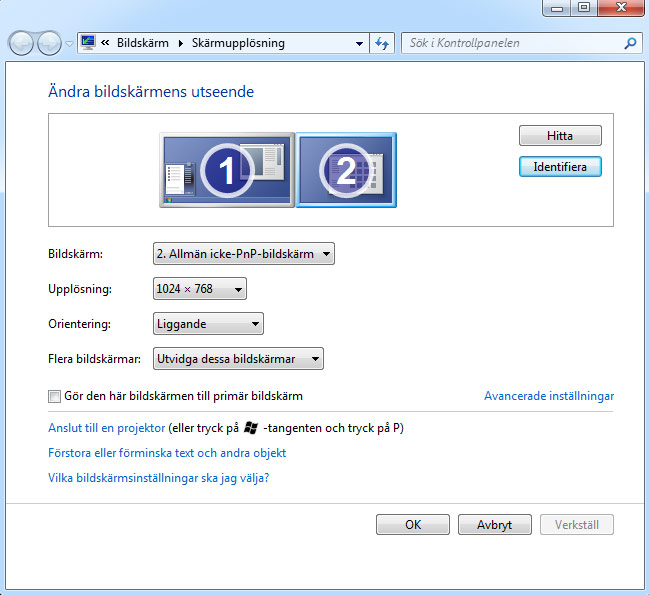Screen dimensions: 649x595
Task: Click the search magnifier icon
Action: pyautogui.click(x=630, y=44)
